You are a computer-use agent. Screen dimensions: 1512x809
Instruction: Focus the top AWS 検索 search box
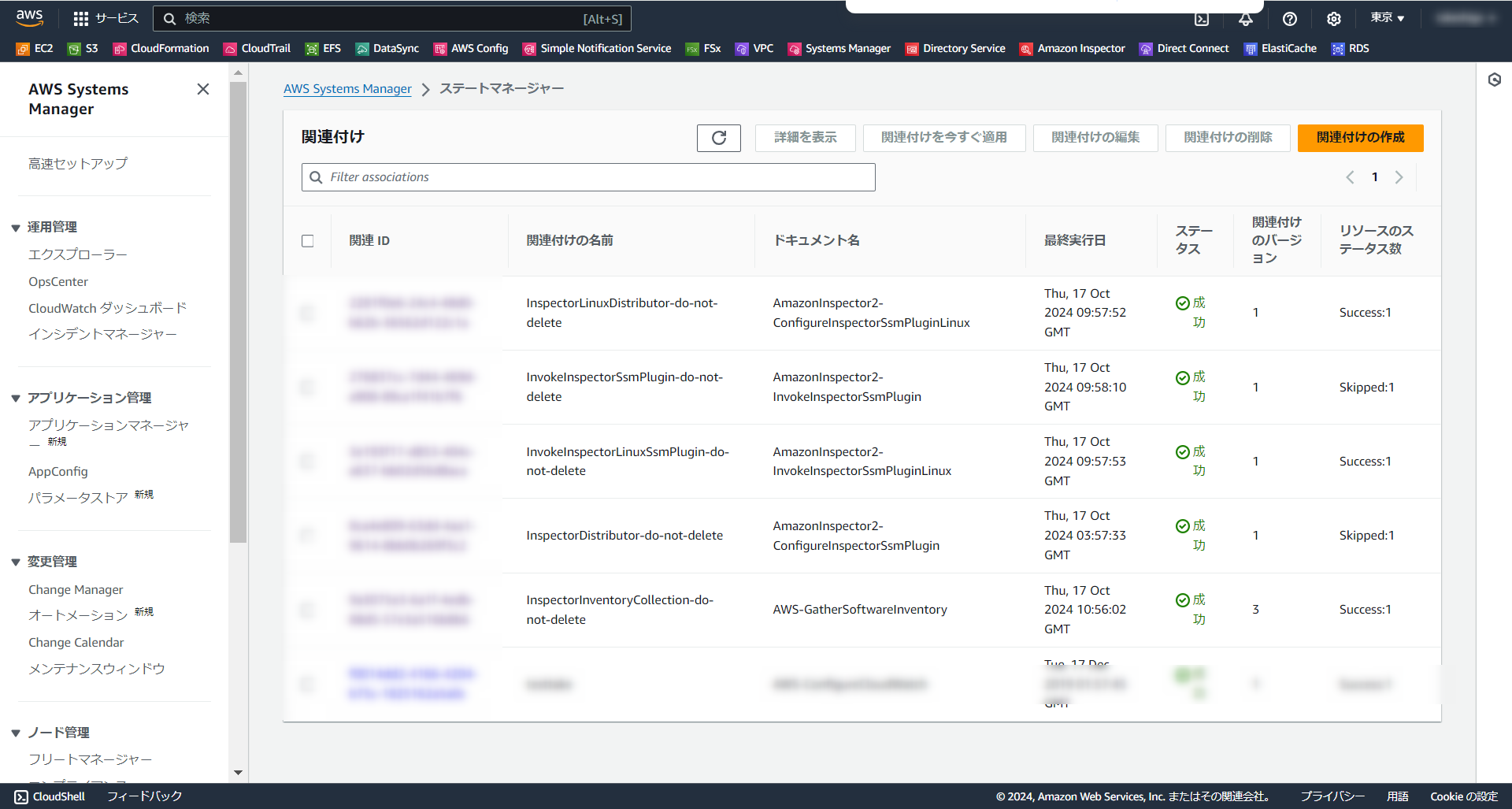[392, 19]
